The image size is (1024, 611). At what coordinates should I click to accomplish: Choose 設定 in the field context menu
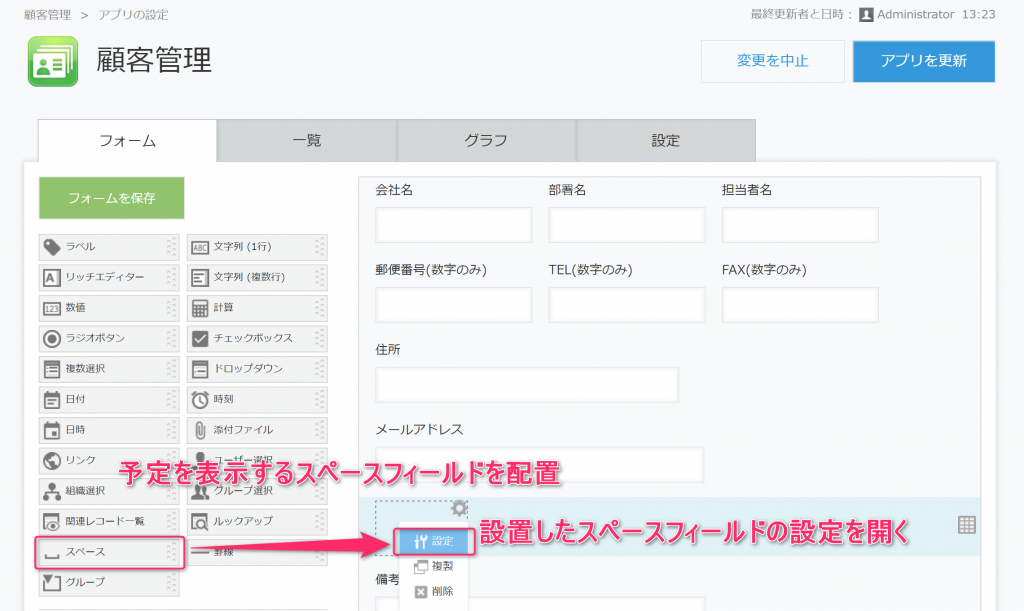click(x=434, y=541)
